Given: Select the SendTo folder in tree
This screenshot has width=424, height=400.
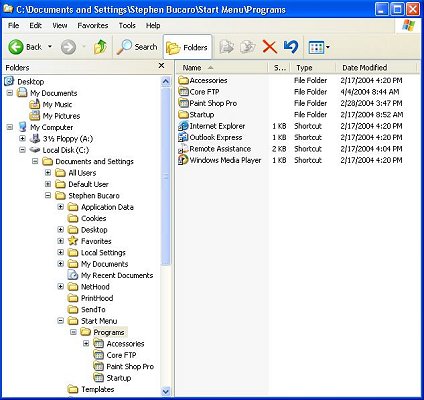Looking at the screenshot, I should click(87, 309).
